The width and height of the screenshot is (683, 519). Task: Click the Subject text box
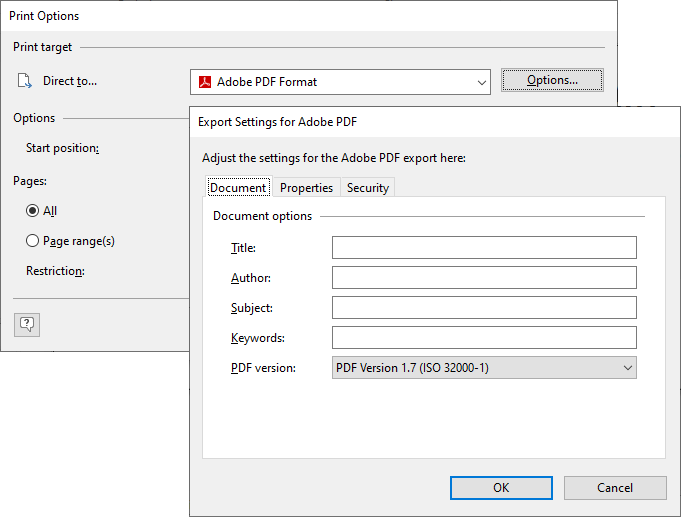pyautogui.click(x=484, y=308)
